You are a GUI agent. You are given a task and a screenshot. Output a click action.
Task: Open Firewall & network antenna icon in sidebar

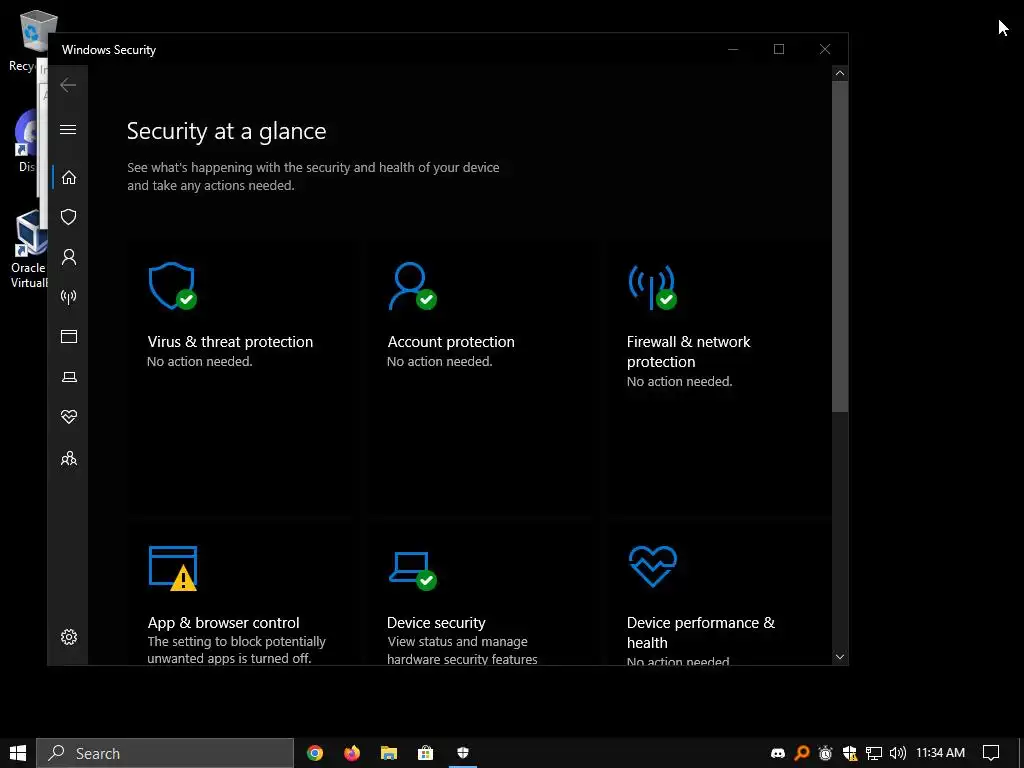click(69, 297)
